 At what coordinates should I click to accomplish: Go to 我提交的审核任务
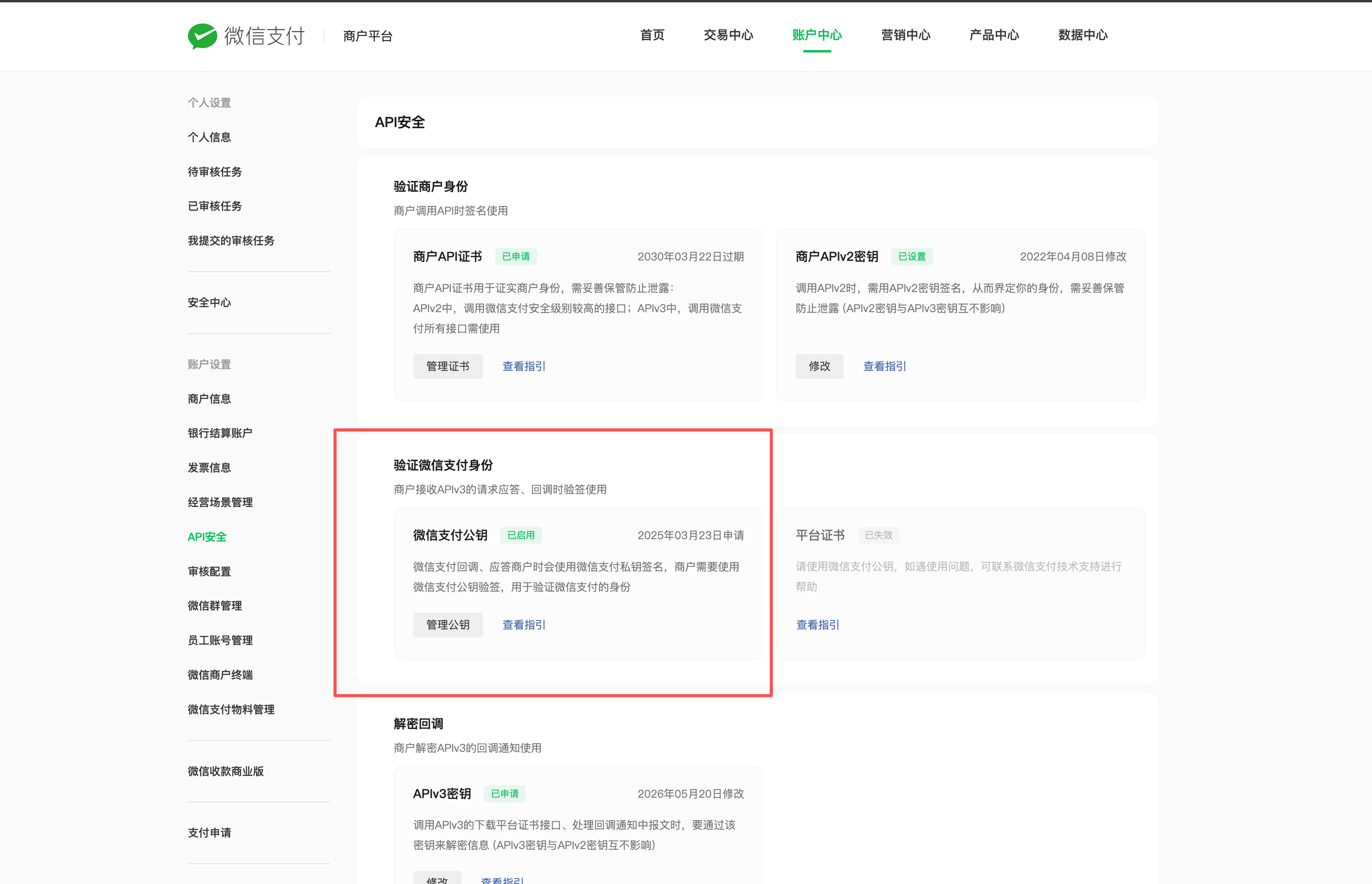(231, 241)
